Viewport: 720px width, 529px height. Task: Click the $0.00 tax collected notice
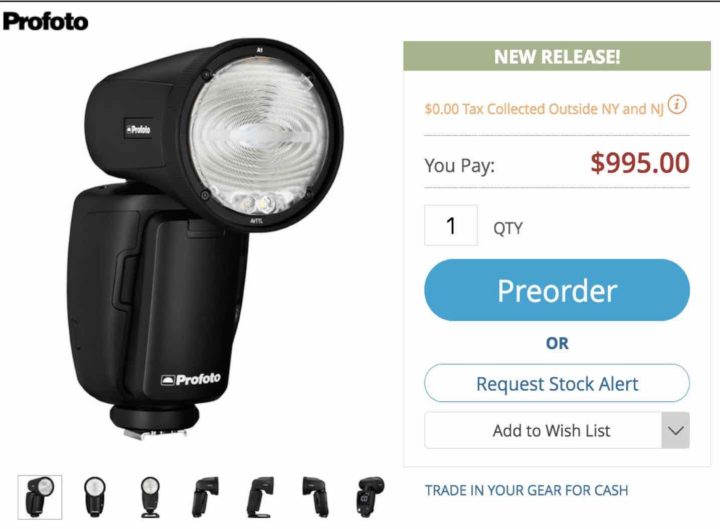544,109
